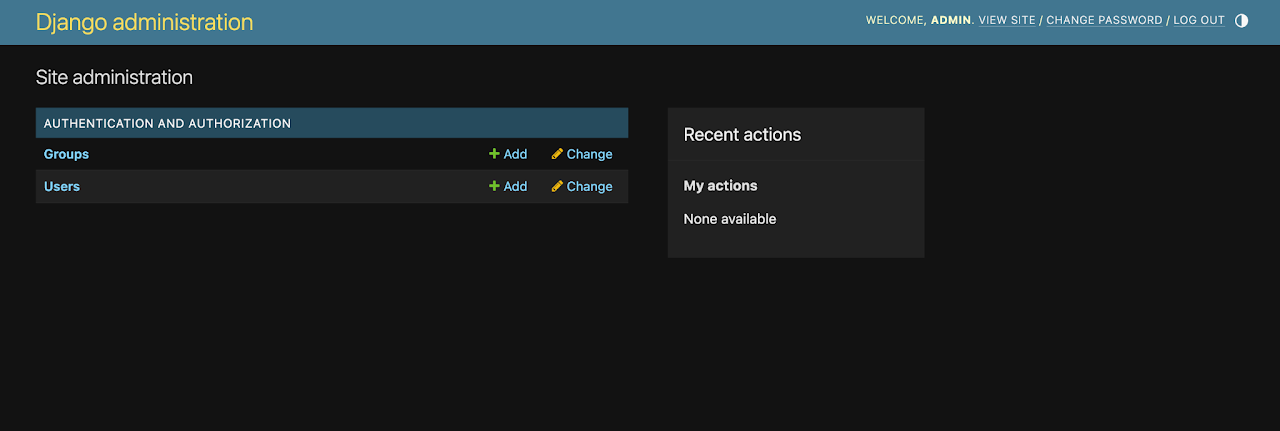Click the Welcome, ADMIN text
The height and width of the screenshot is (431, 1280).
(x=920, y=20)
